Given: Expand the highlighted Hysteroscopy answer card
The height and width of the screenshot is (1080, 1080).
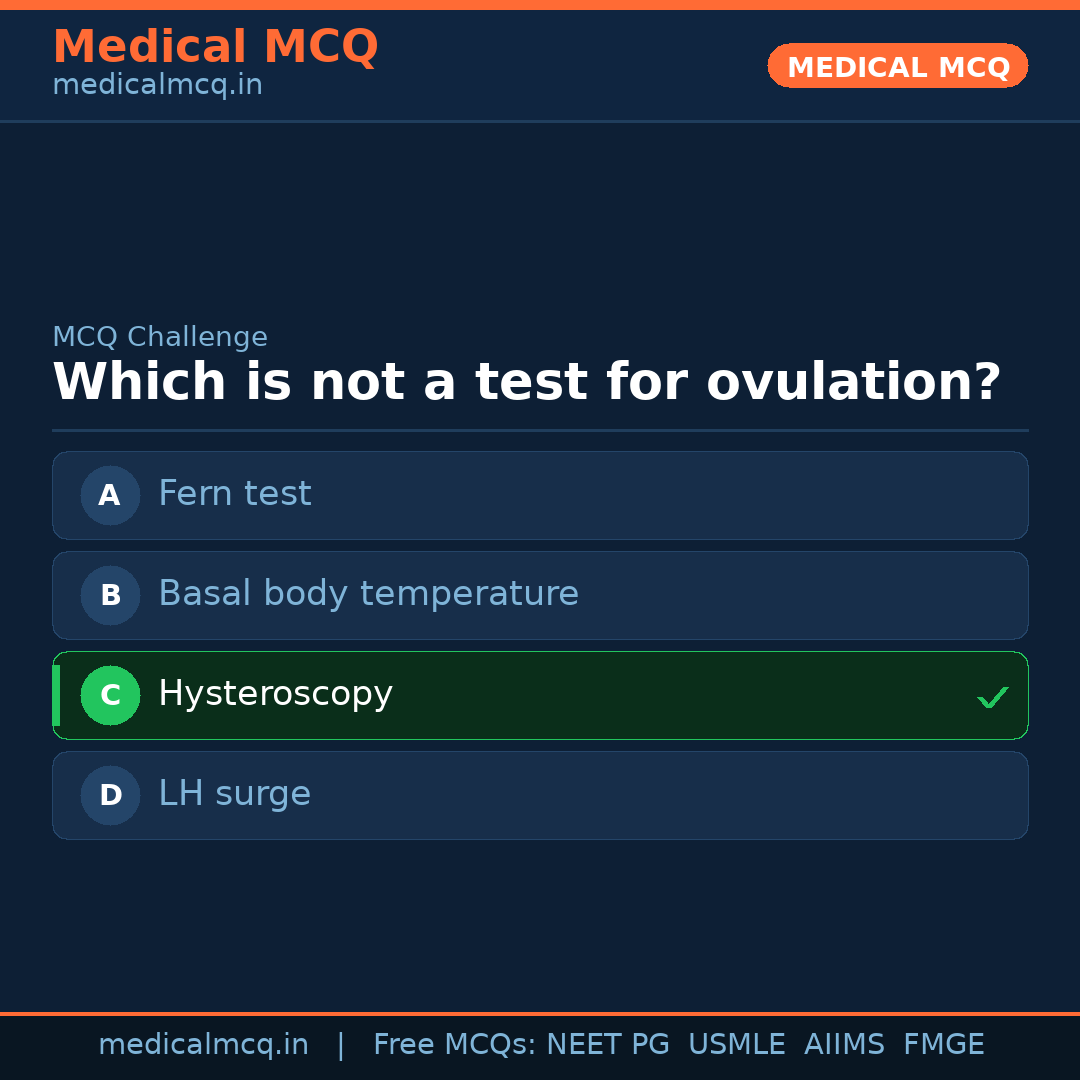Looking at the screenshot, I should pyautogui.click(x=540, y=695).
